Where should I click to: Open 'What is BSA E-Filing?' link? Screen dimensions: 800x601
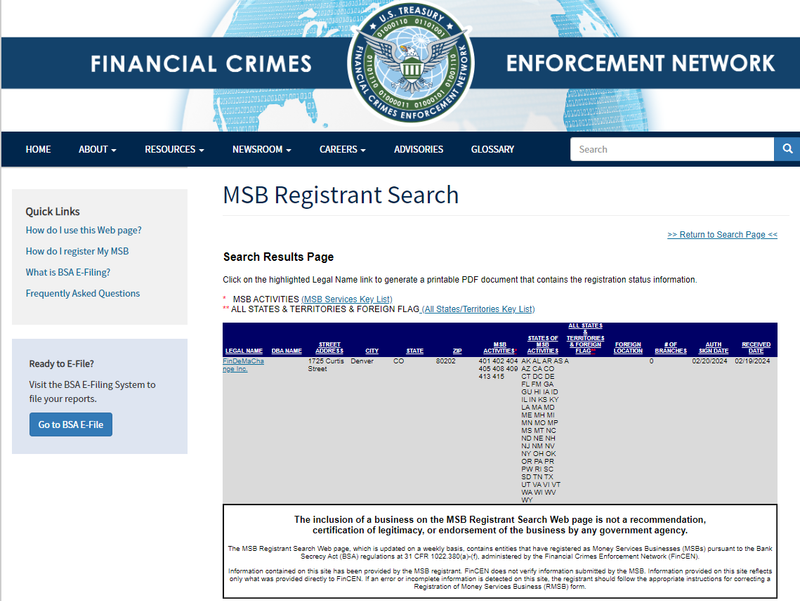(x=68, y=272)
